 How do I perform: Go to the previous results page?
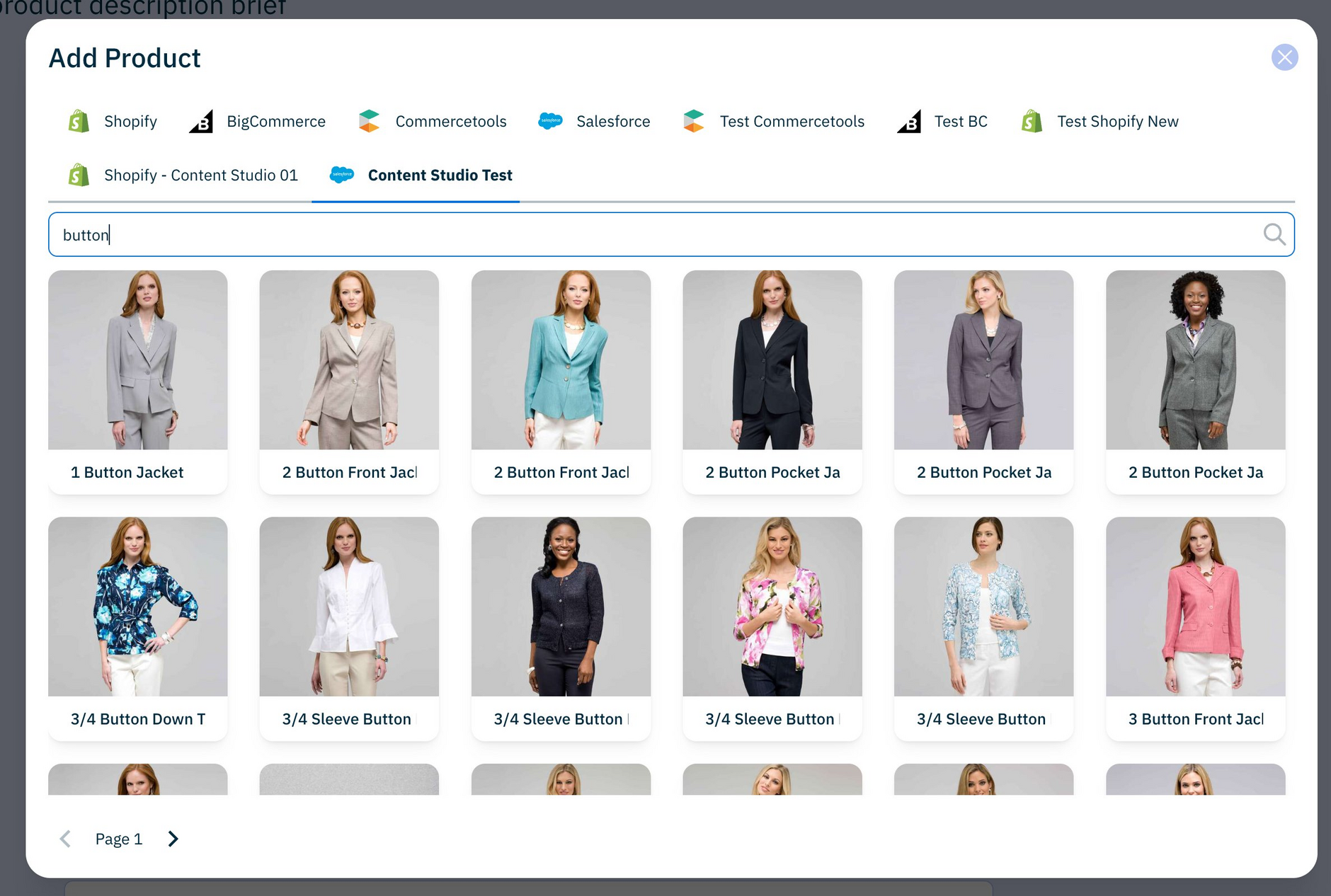[x=65, y=839]
